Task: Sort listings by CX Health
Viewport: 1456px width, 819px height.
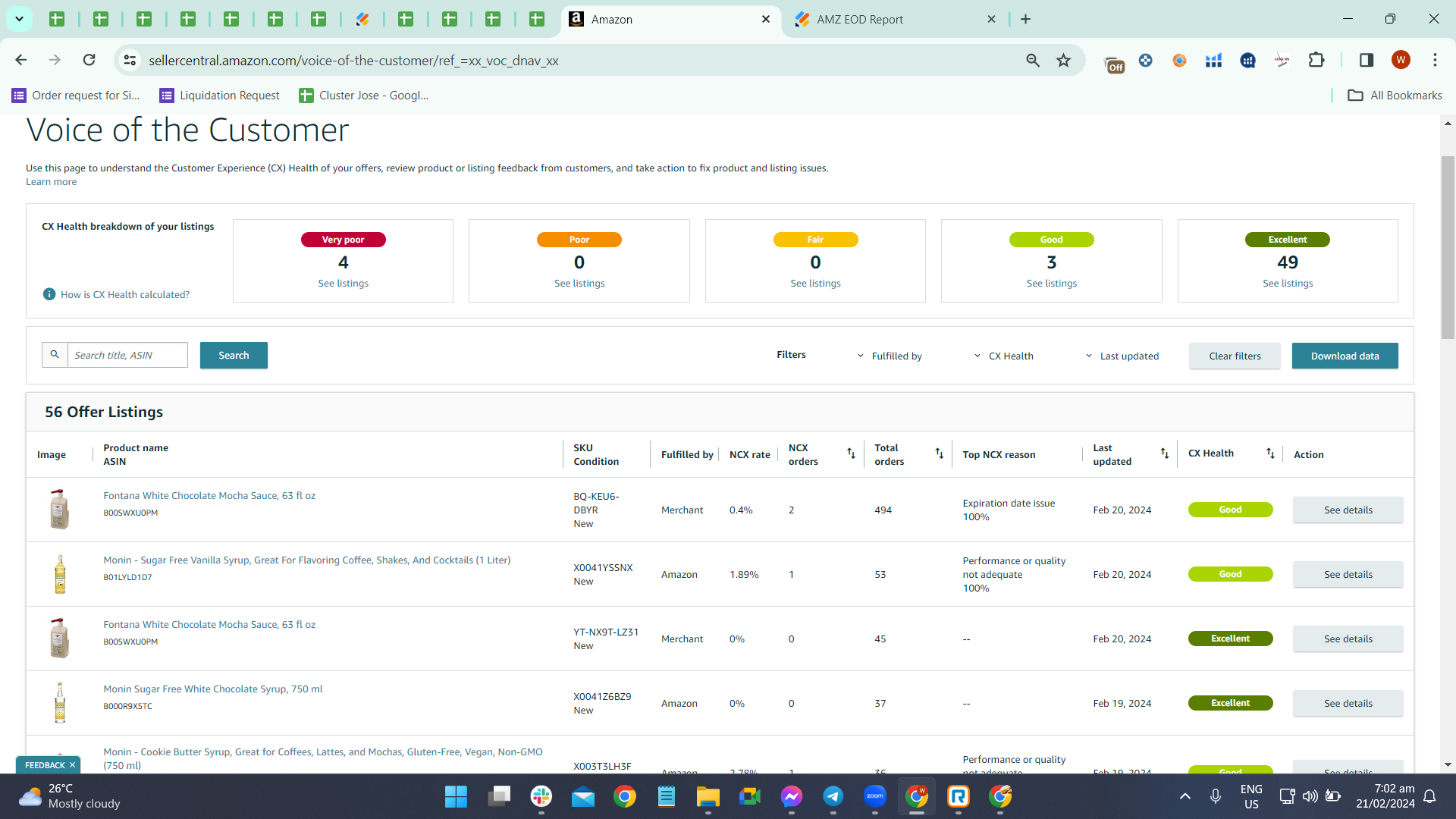Action: 1270,453
